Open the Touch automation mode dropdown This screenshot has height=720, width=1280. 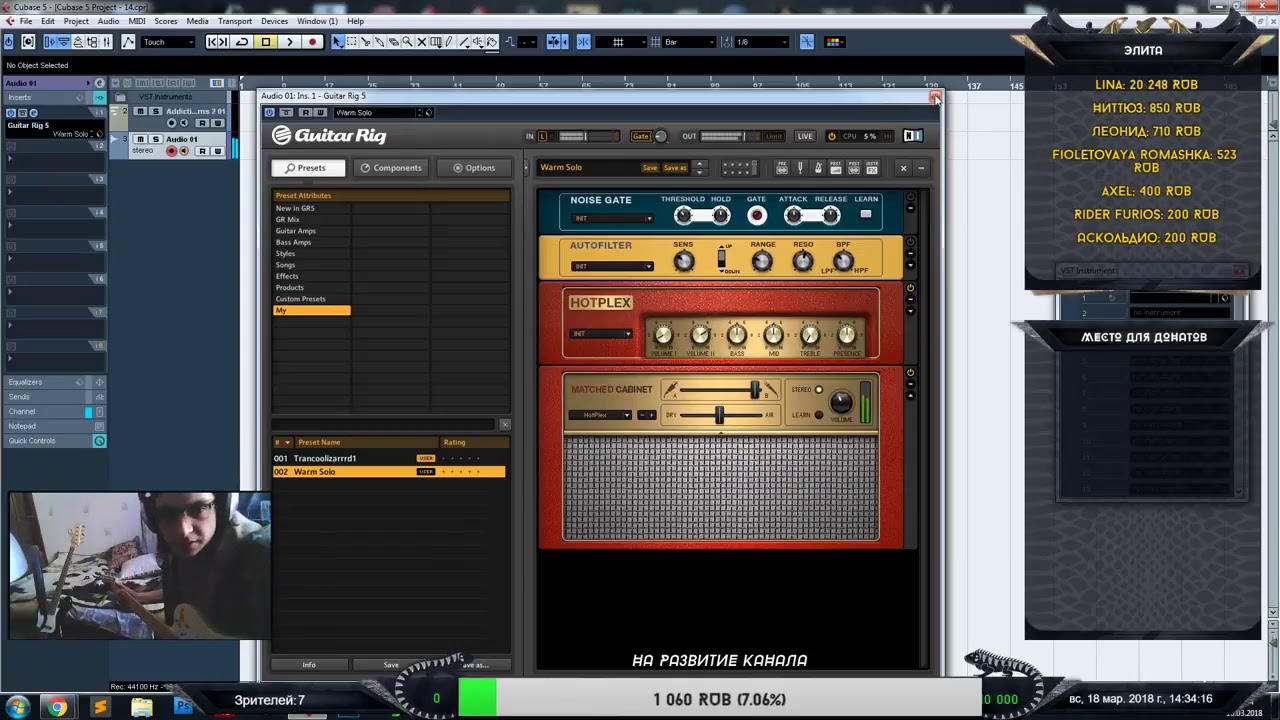[x=168, y=42]
